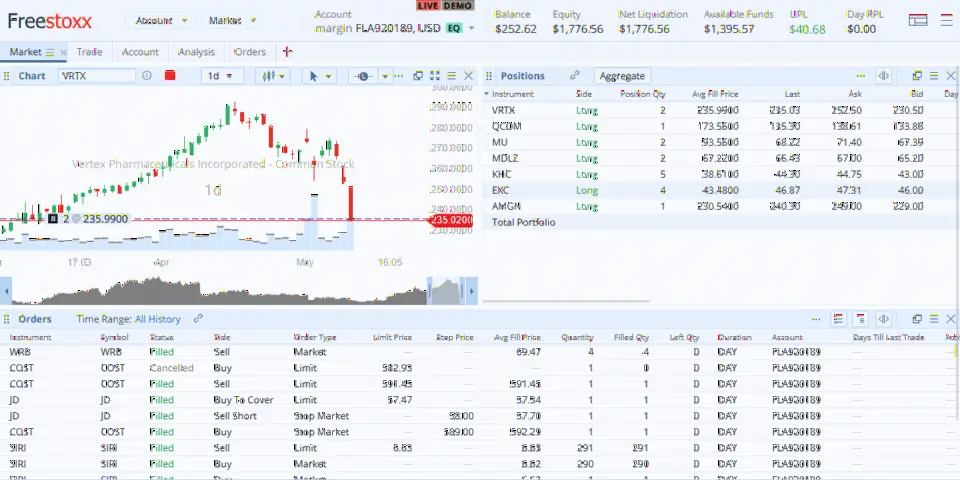The width and height of the screenshot is (960, 480).
Task: Click the Freestoxx logo
Action: (50, 21)
